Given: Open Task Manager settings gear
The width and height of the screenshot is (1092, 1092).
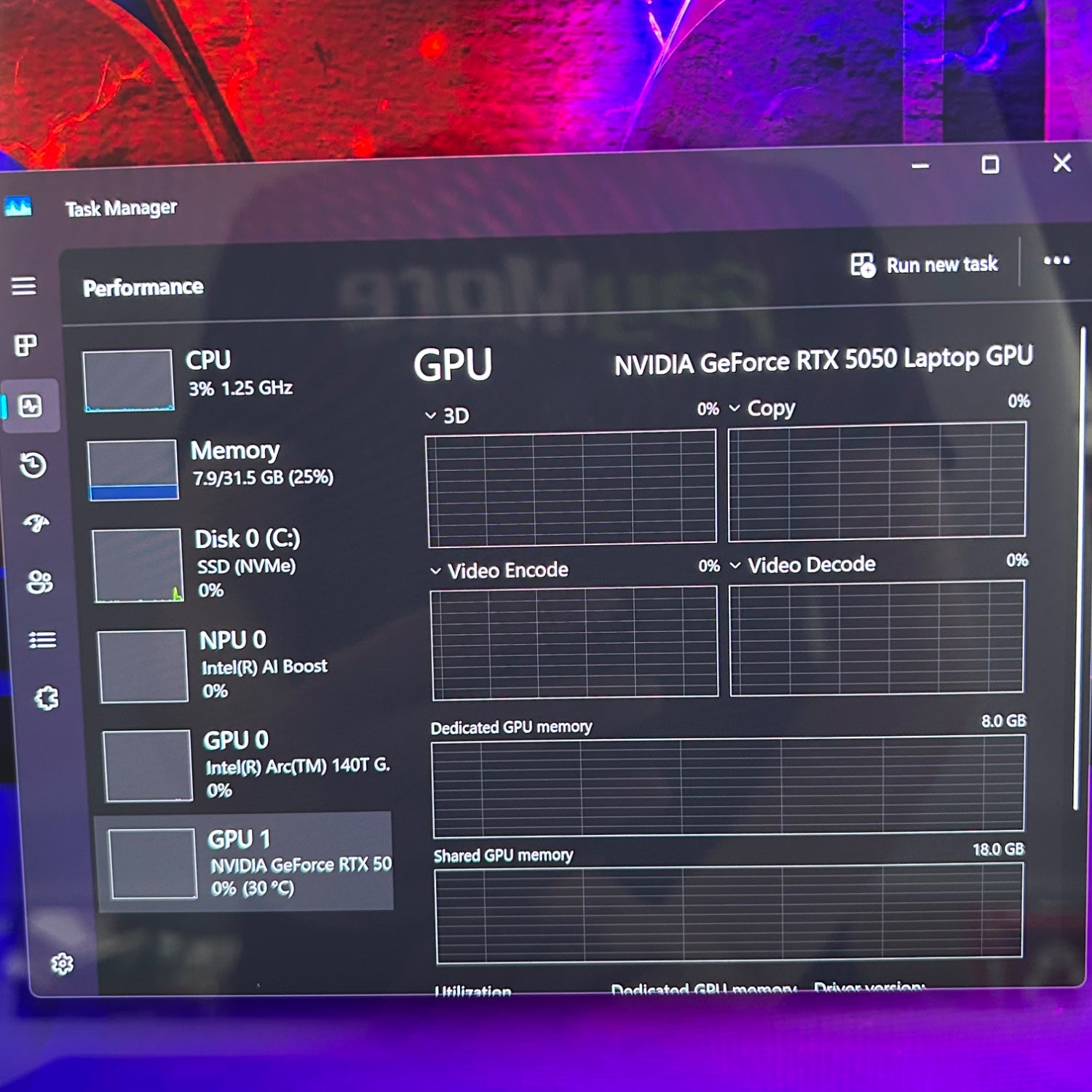Looking at the screenshot, I should point(63,964).
